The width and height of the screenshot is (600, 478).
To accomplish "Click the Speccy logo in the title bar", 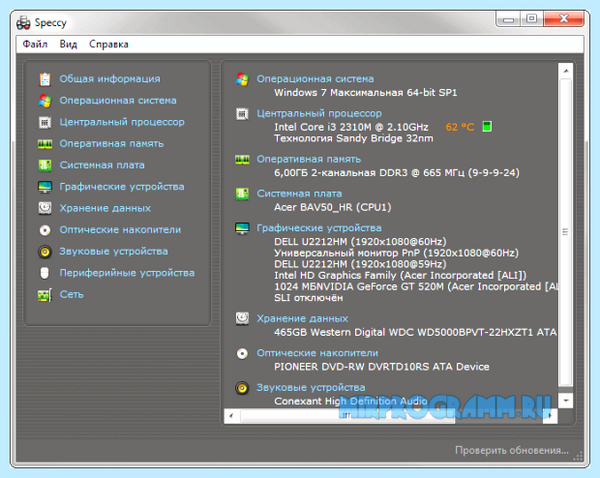I will (23, 23).
